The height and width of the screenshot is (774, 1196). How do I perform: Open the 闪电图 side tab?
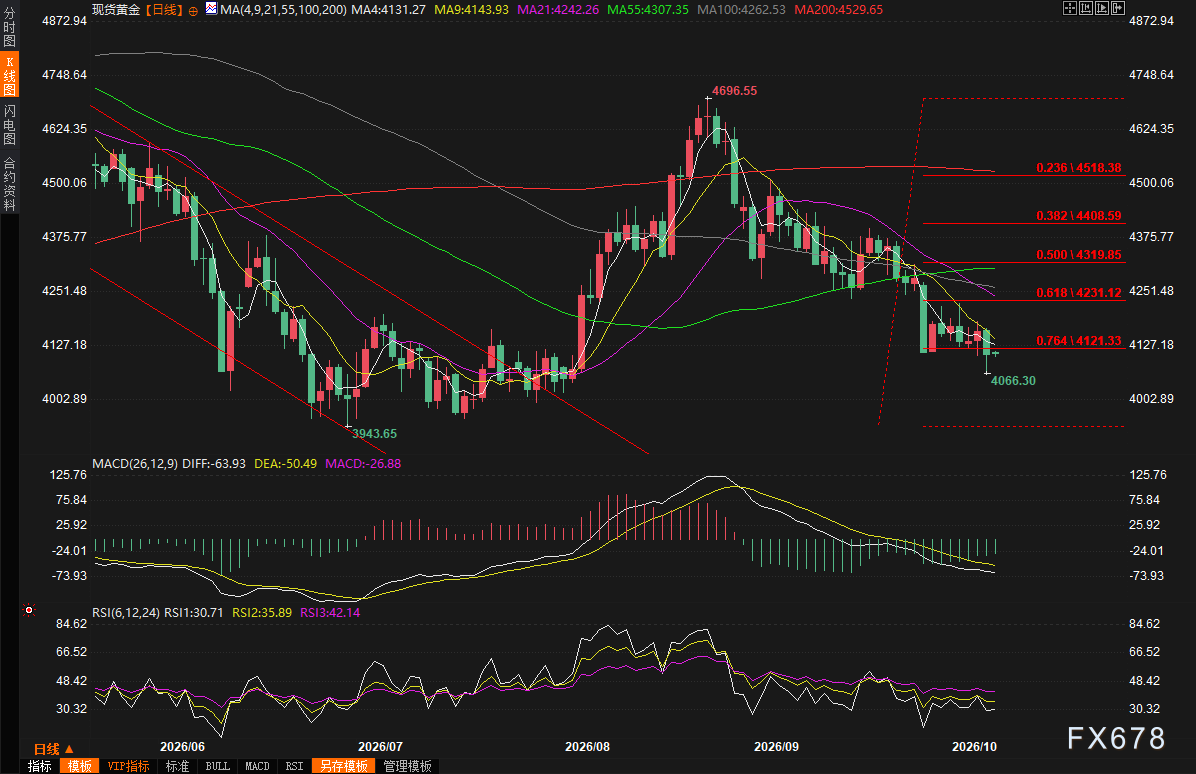(x=9, y=124)
